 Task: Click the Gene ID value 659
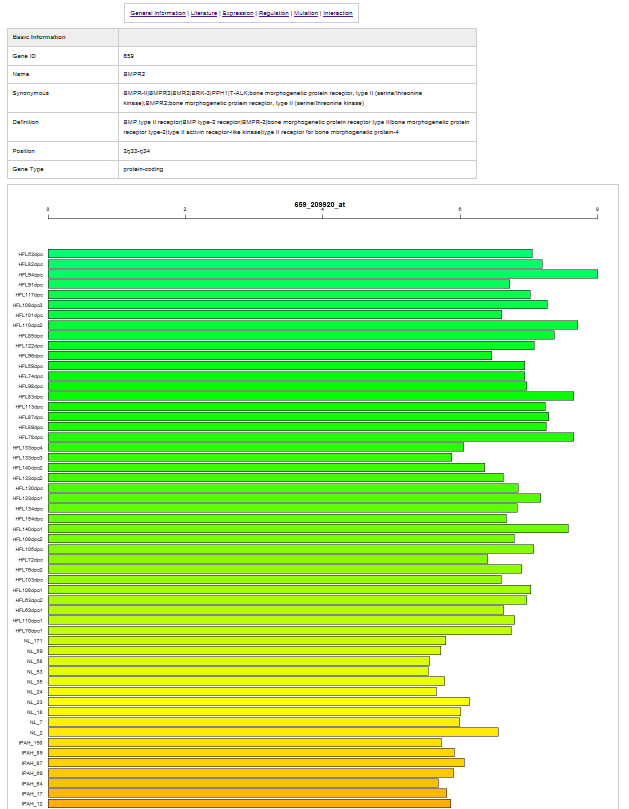tap(129, 56)
